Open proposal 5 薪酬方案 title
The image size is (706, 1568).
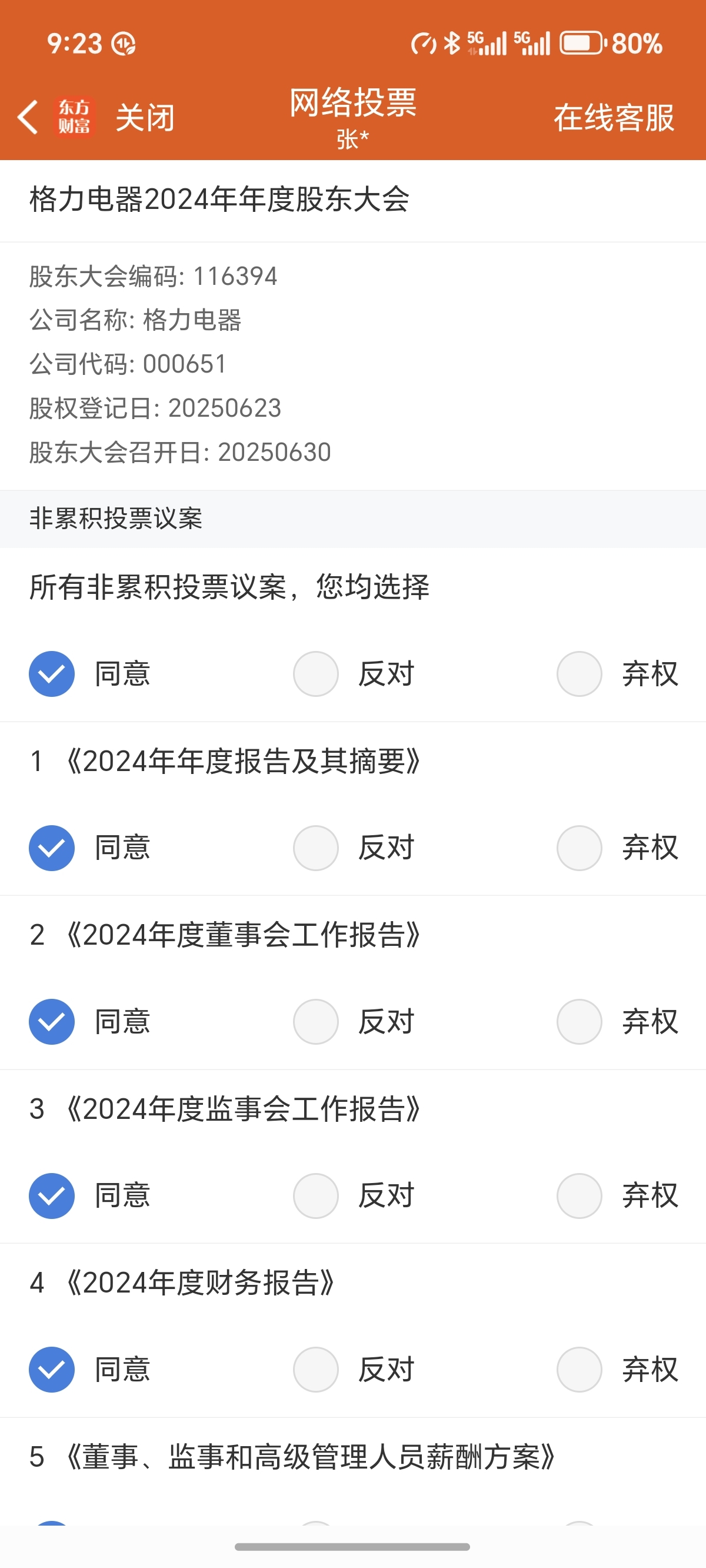tap(292, 1457)
